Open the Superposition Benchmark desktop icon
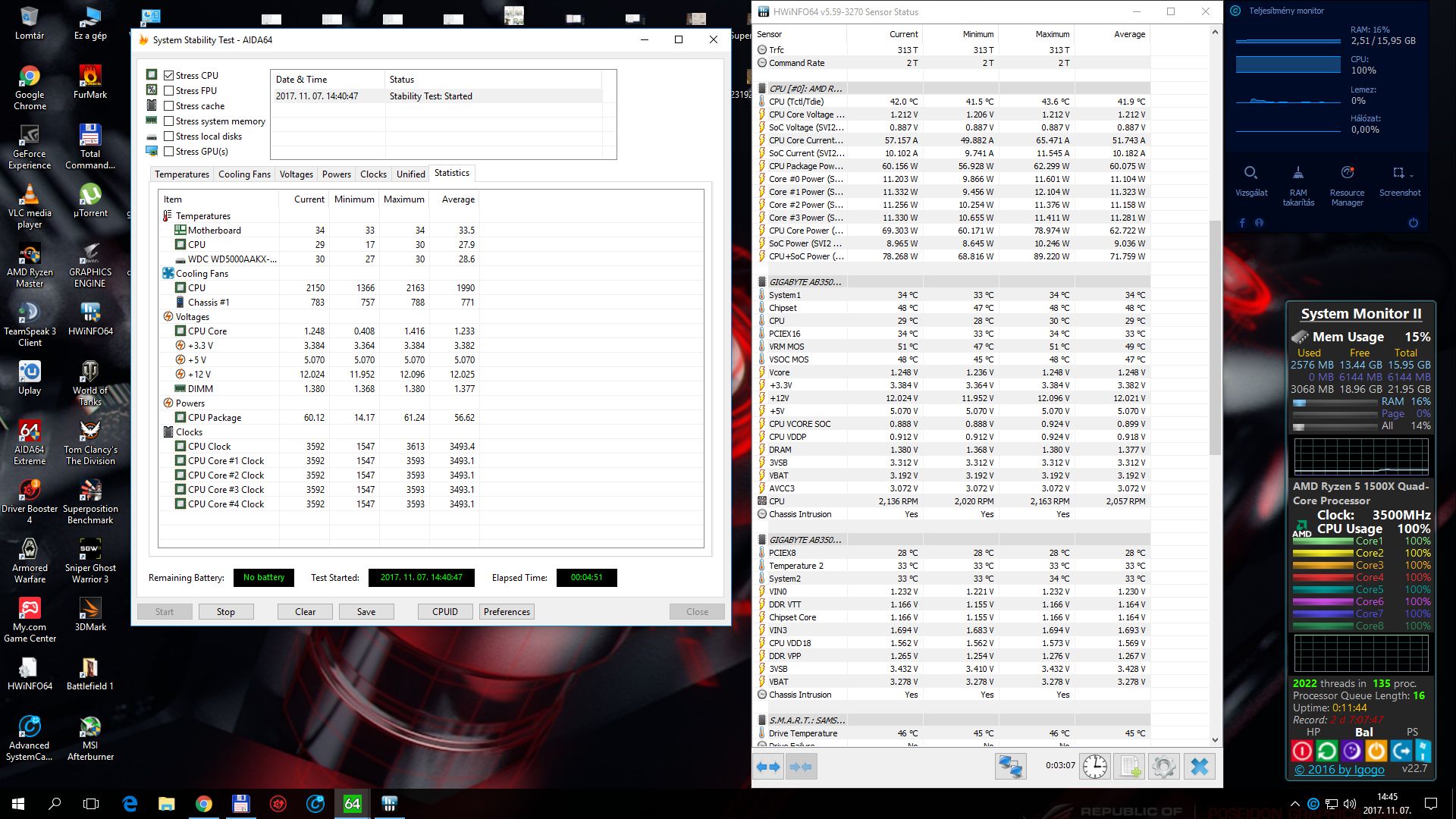Screen dimensions: 1456x819 90,502
